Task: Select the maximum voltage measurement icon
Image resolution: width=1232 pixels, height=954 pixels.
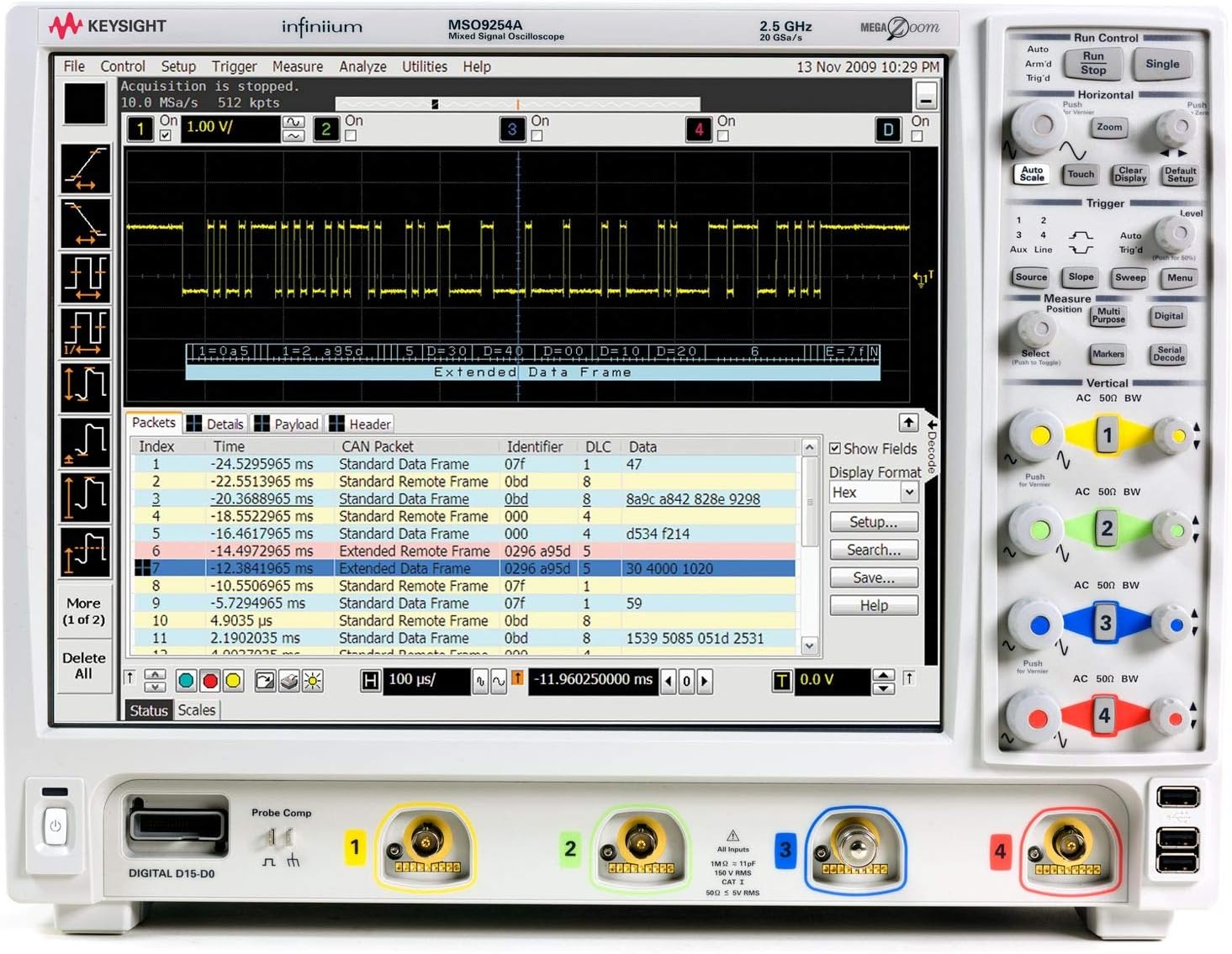Action: click(x=86, y=496)
